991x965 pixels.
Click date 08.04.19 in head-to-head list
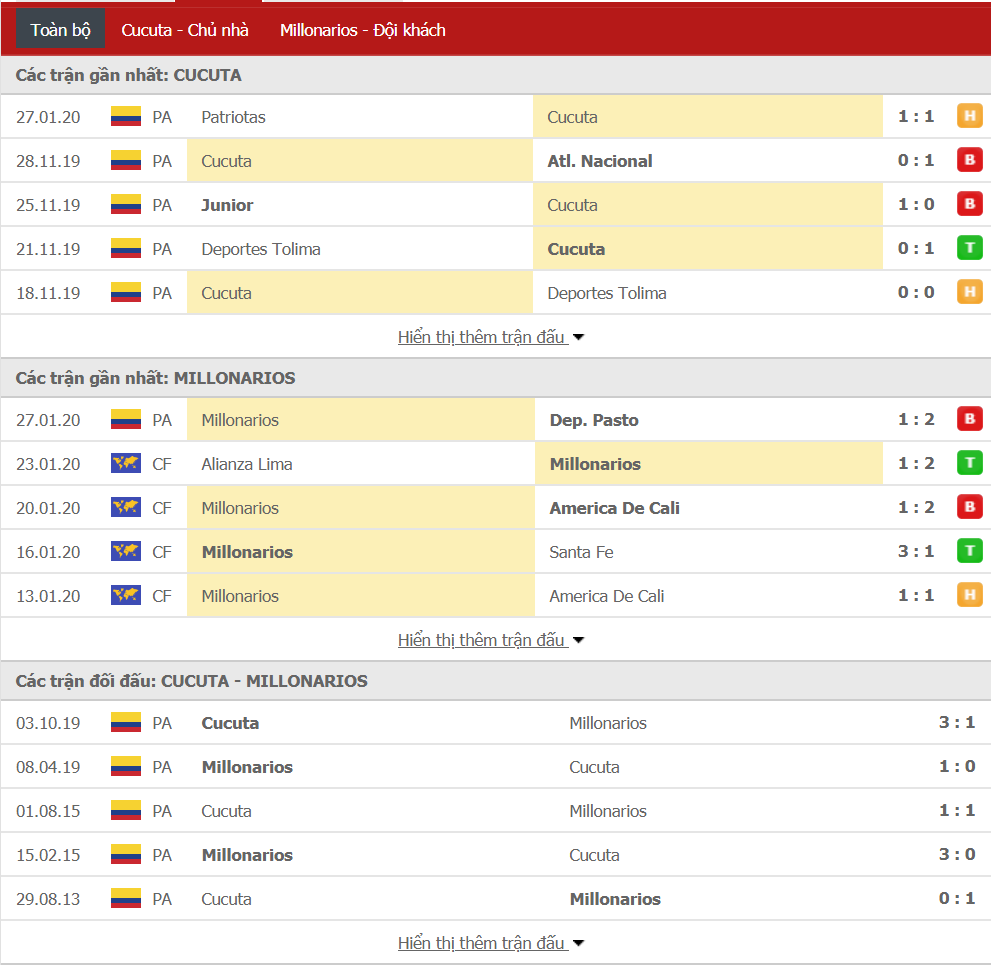coord(48,767)
